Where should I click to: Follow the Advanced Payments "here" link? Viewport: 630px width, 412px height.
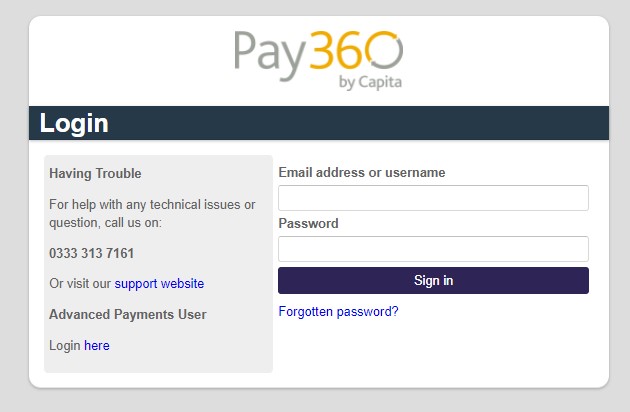tap(97, 346)
